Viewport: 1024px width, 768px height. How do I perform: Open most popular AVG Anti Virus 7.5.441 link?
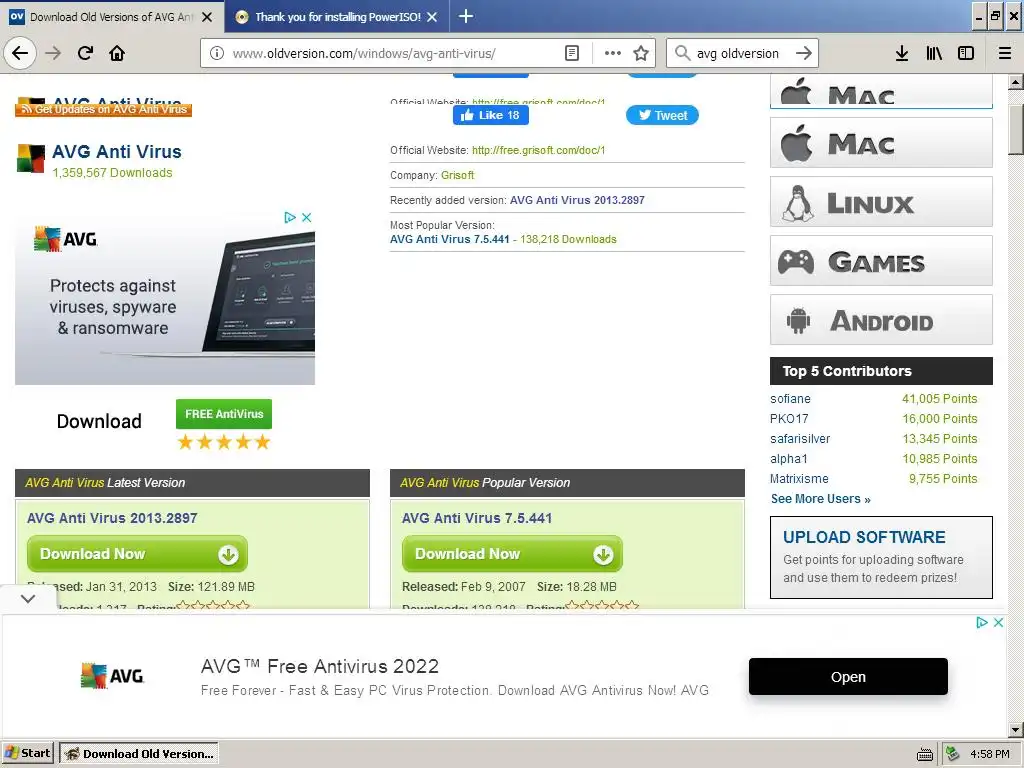(x=449, y=239)
